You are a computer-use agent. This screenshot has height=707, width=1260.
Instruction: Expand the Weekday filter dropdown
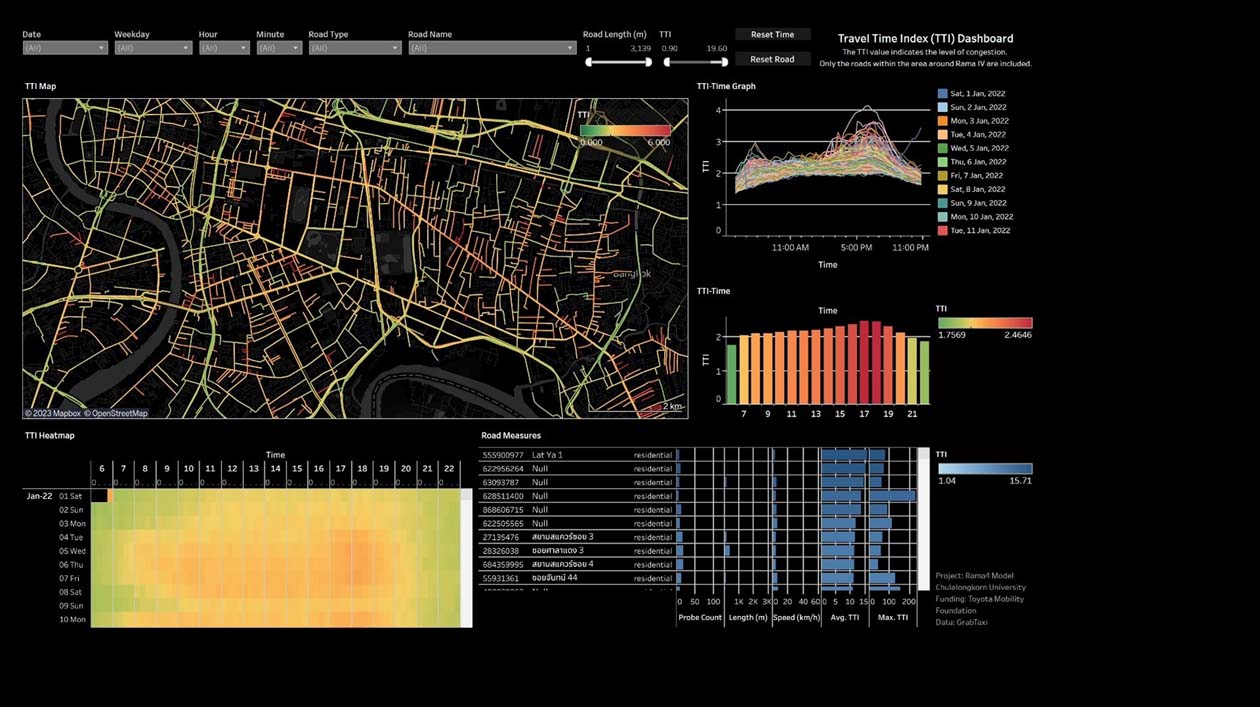[x=152, y=48]
